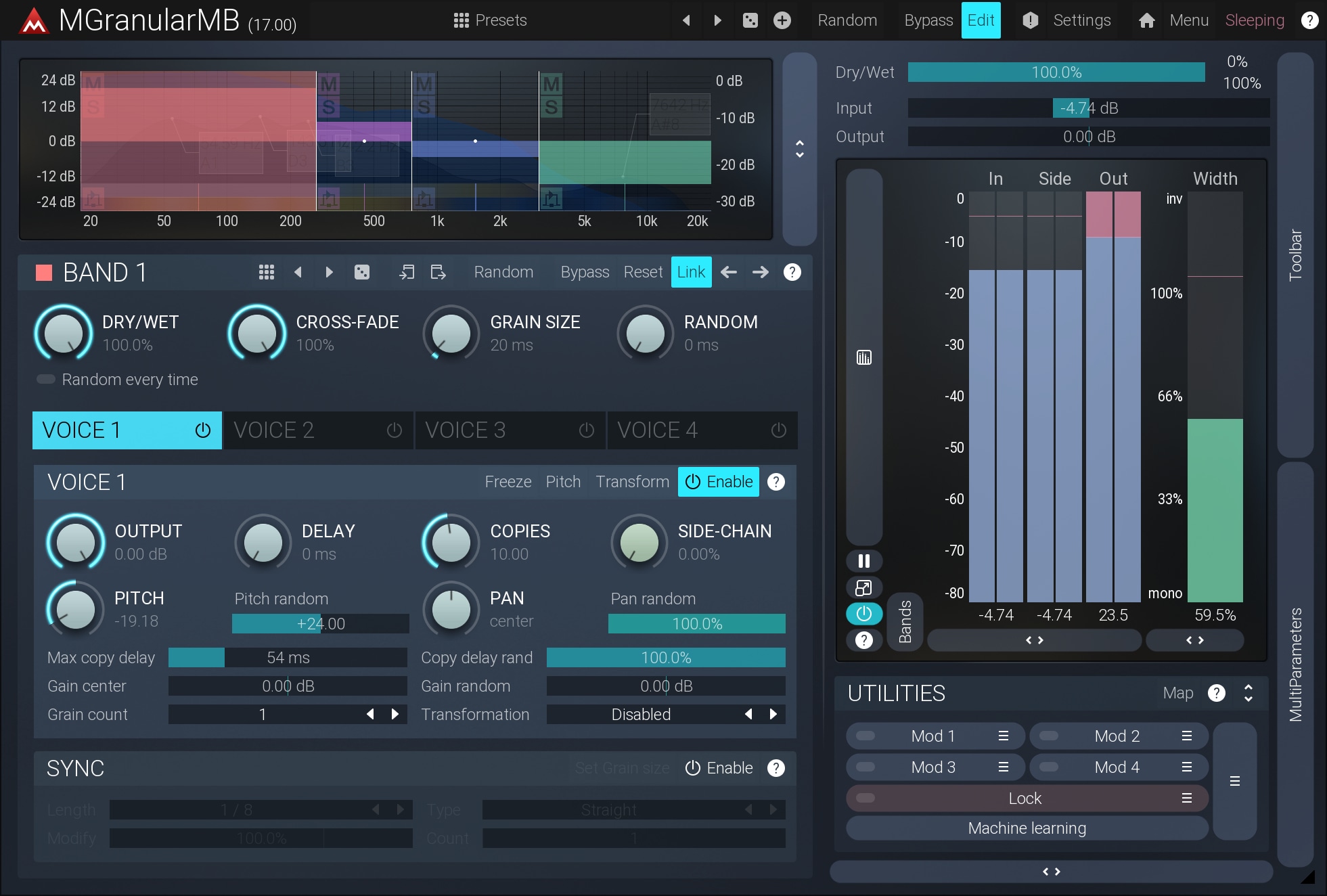The width and height of the screenshot is (1327, 896).
Task: Enable the SYNC section
Action: coord(718,768)
